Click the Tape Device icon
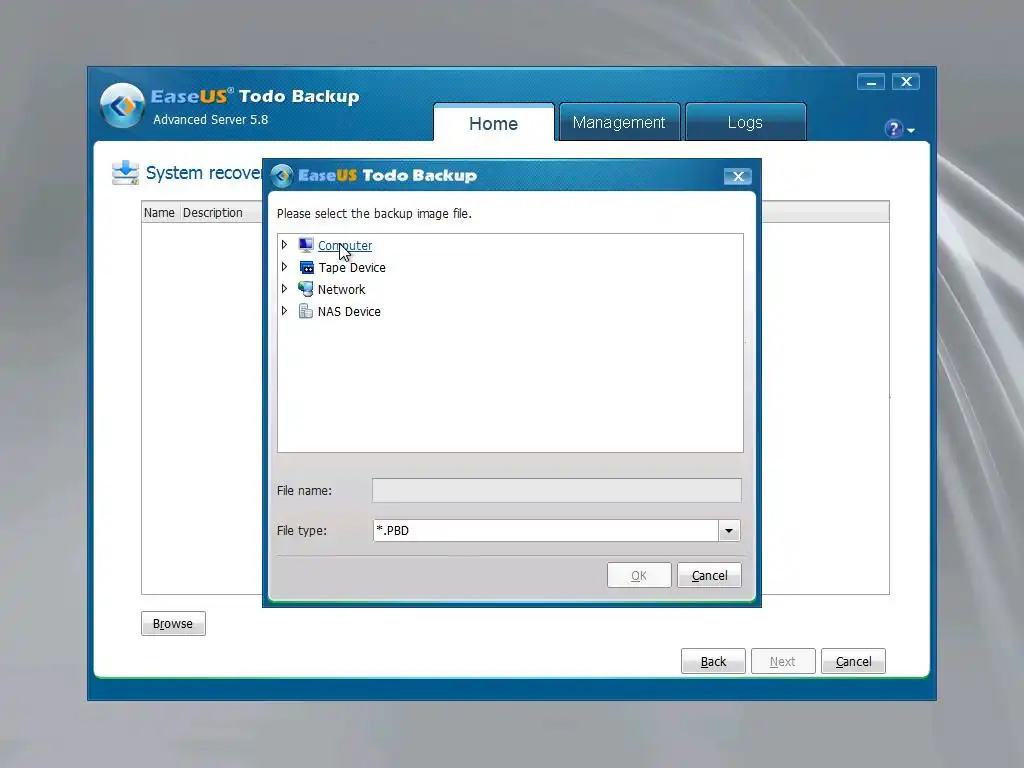Viewport: 1024px width, 768px height. (x=306, y=267)
